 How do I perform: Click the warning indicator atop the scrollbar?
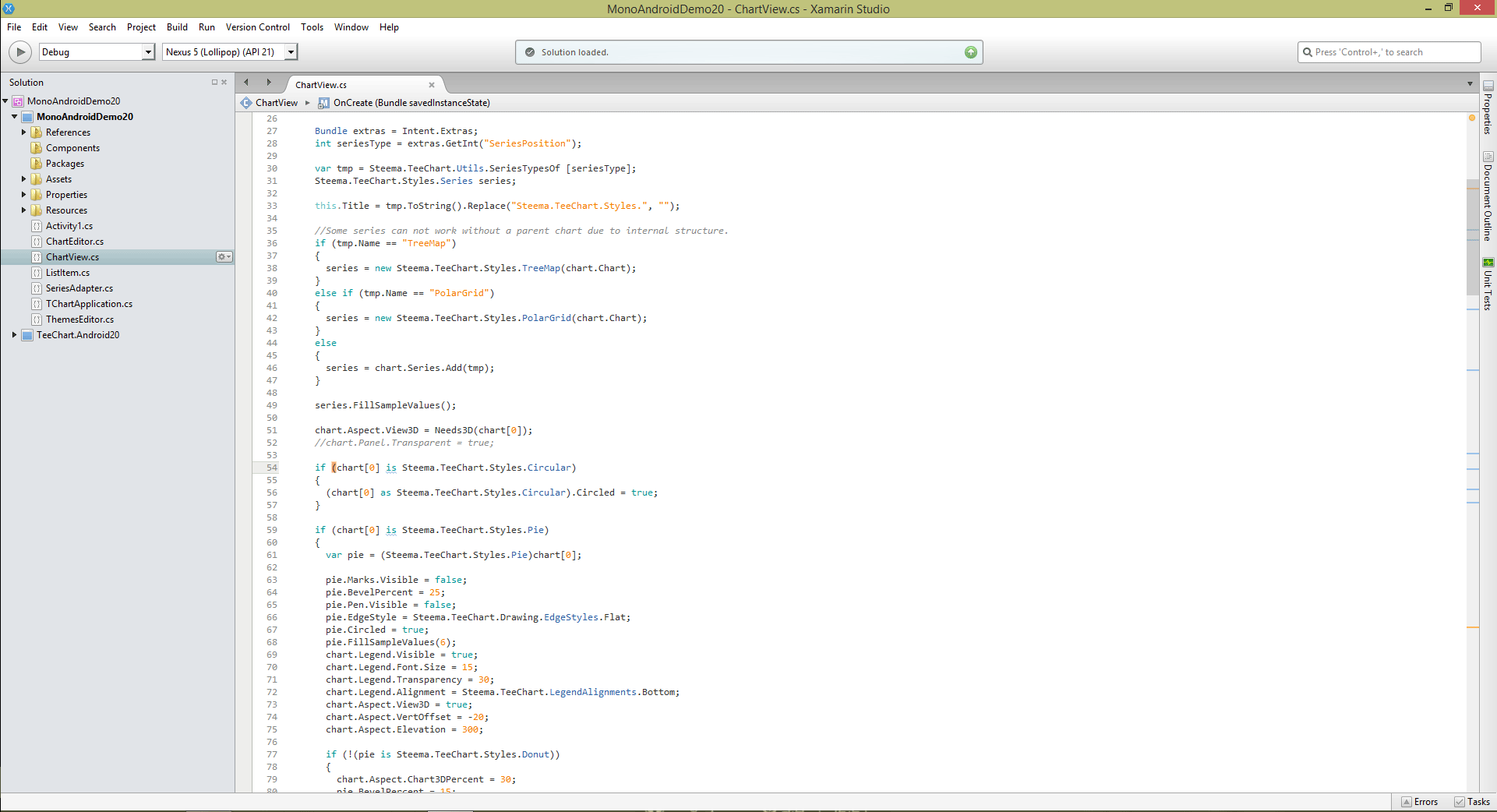tap(1472, 118)
